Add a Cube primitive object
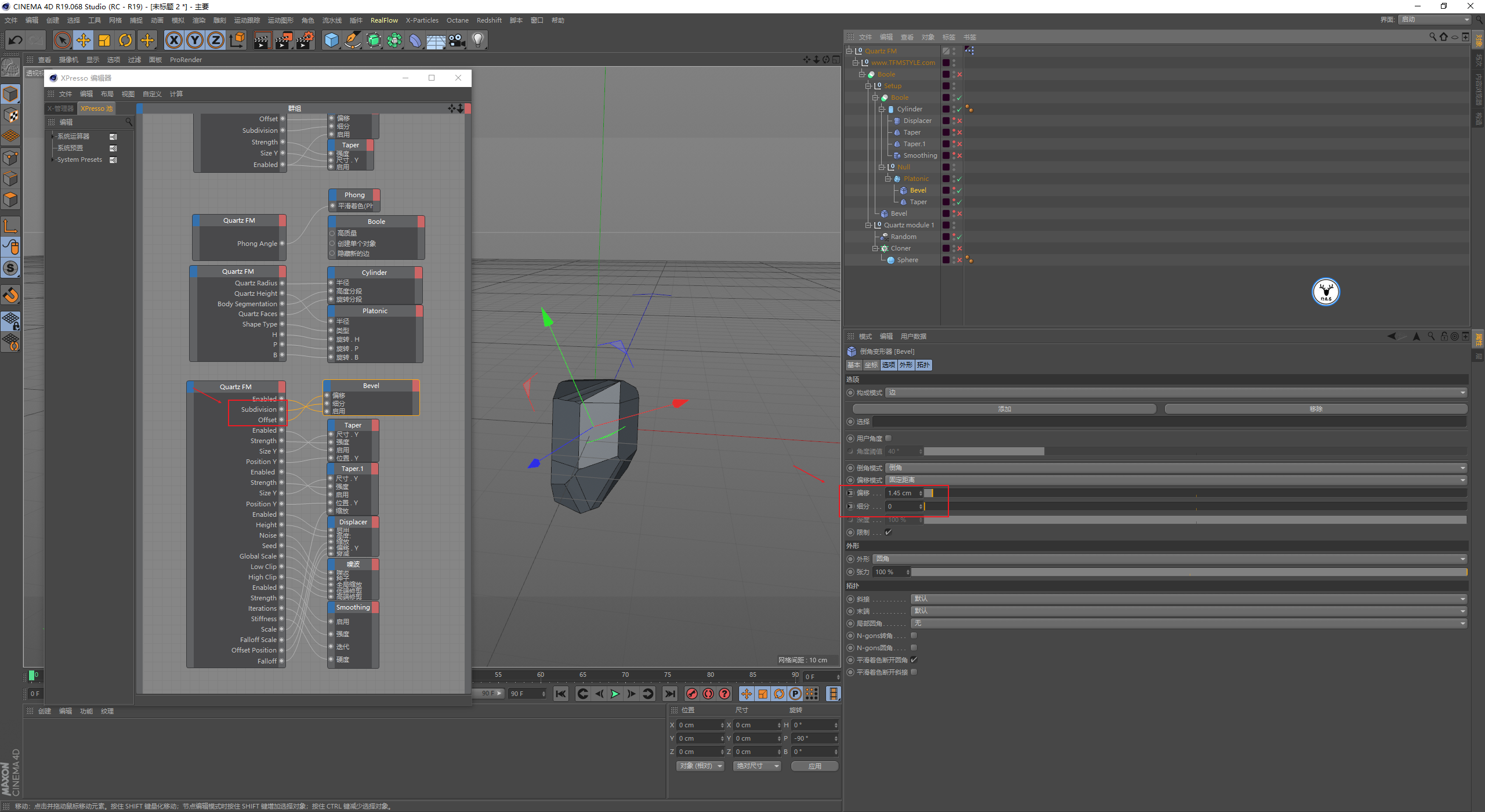Image resolution: width=1485 pixels, height=812 pixels. [331, 40]
